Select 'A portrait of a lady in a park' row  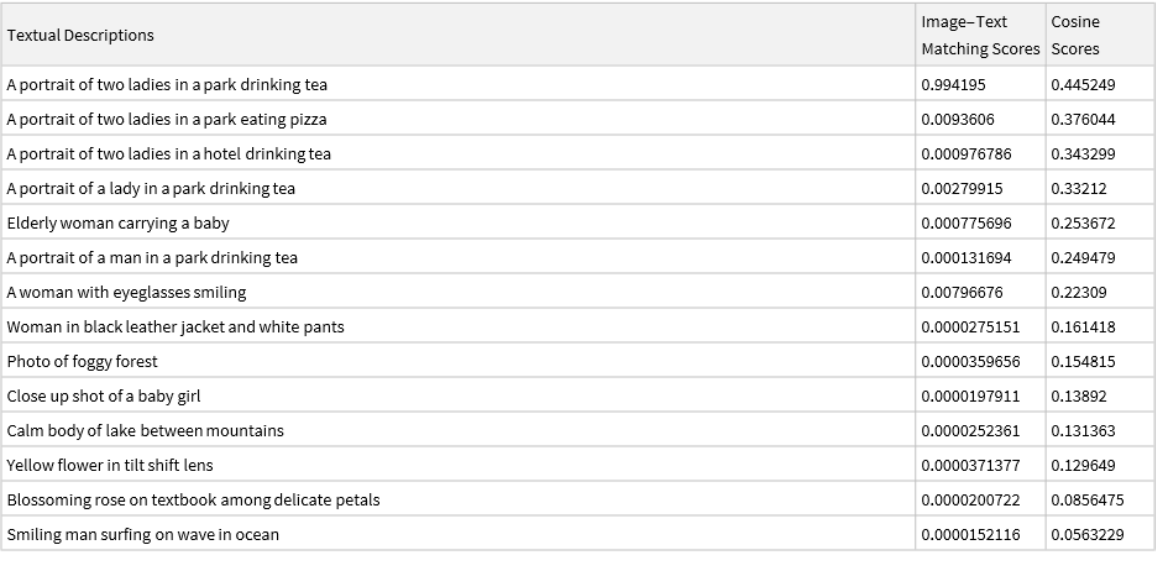pos(151,188)
